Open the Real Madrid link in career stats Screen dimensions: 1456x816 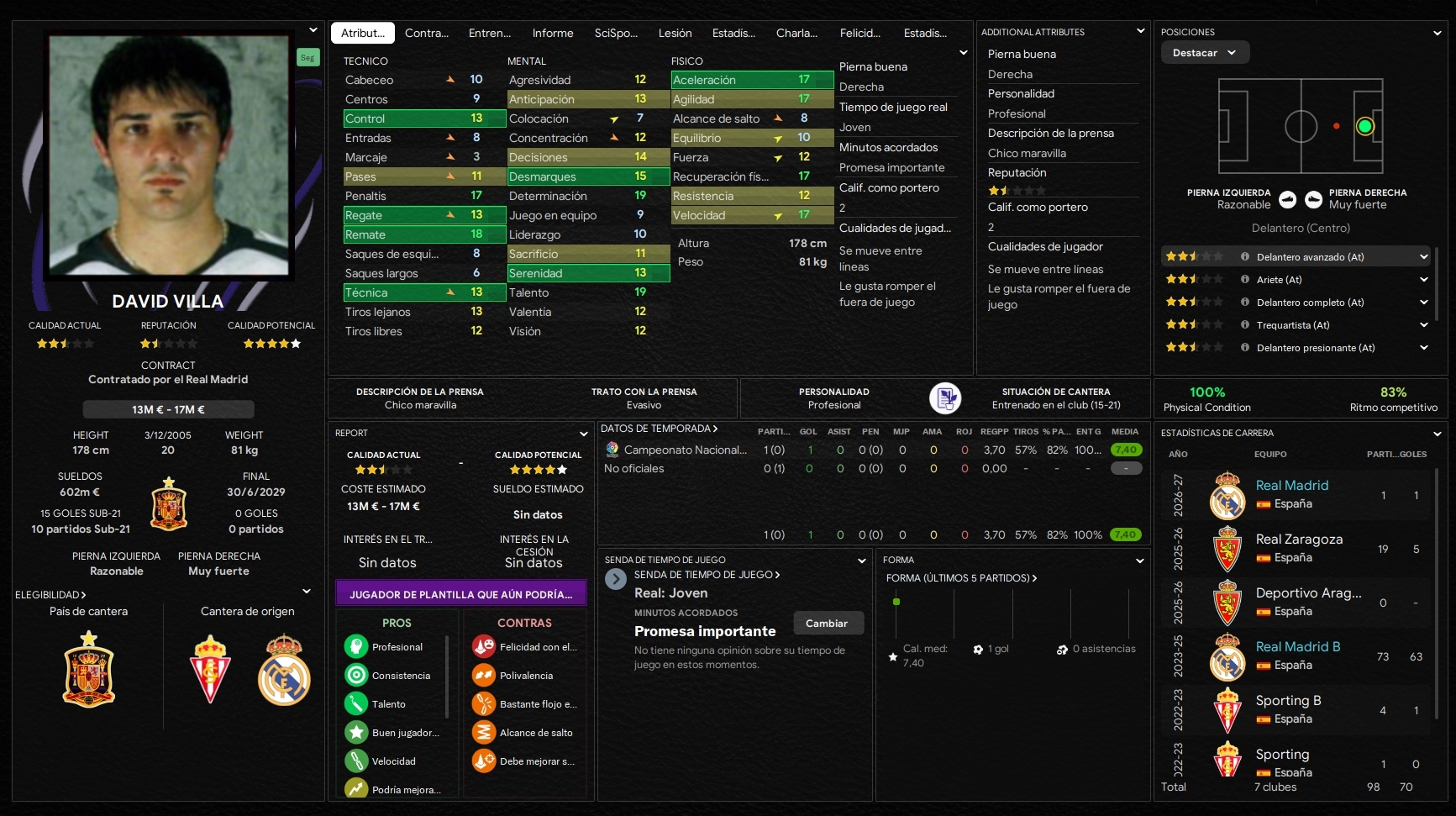pos(1292,486)
